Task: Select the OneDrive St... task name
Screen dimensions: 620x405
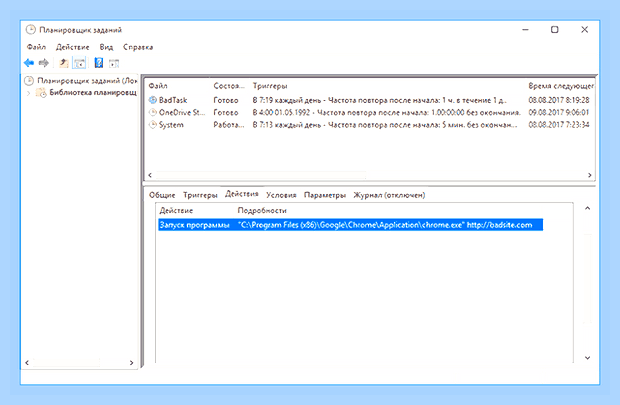Action: point(182,112)
